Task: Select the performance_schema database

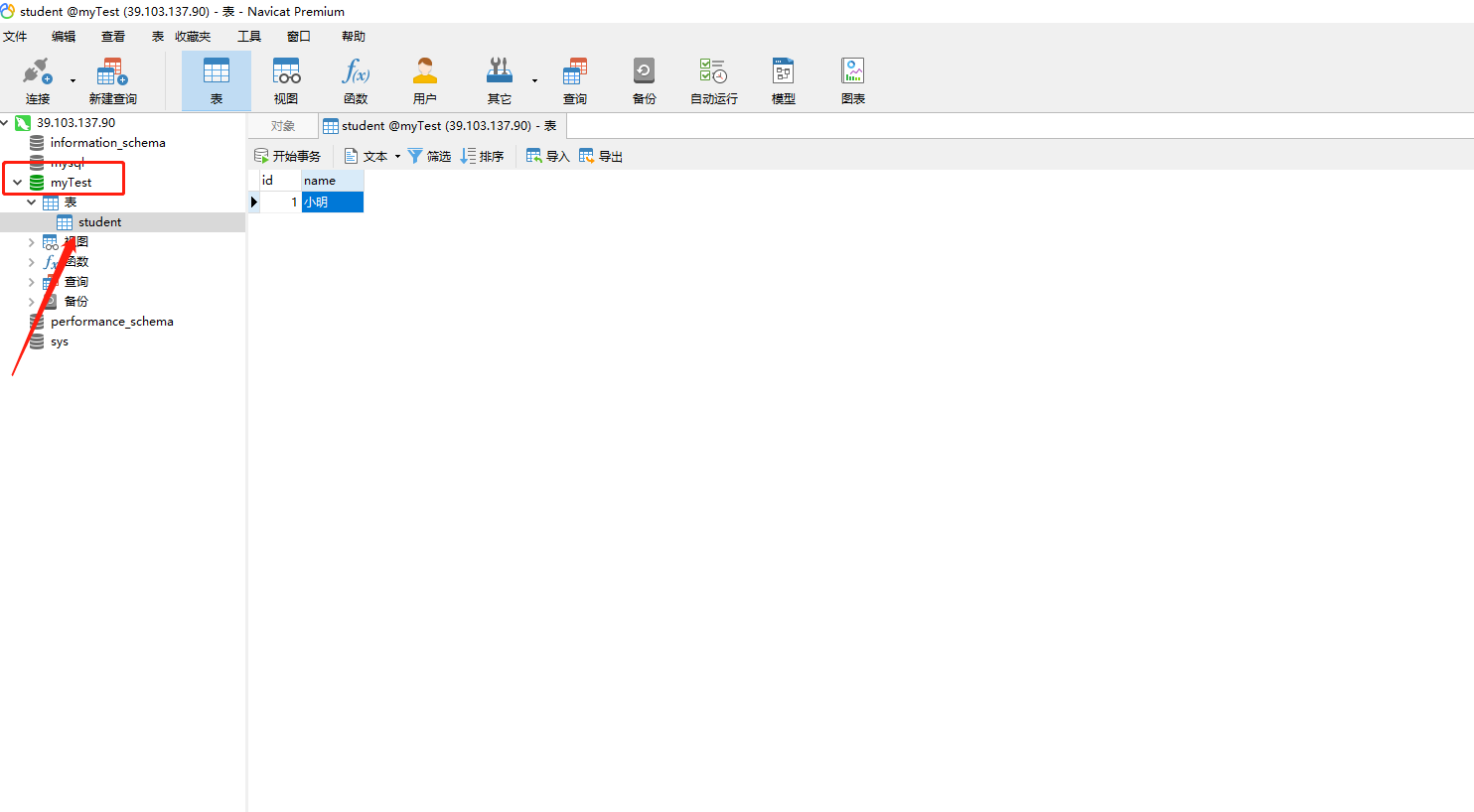Action: point(111,322)
